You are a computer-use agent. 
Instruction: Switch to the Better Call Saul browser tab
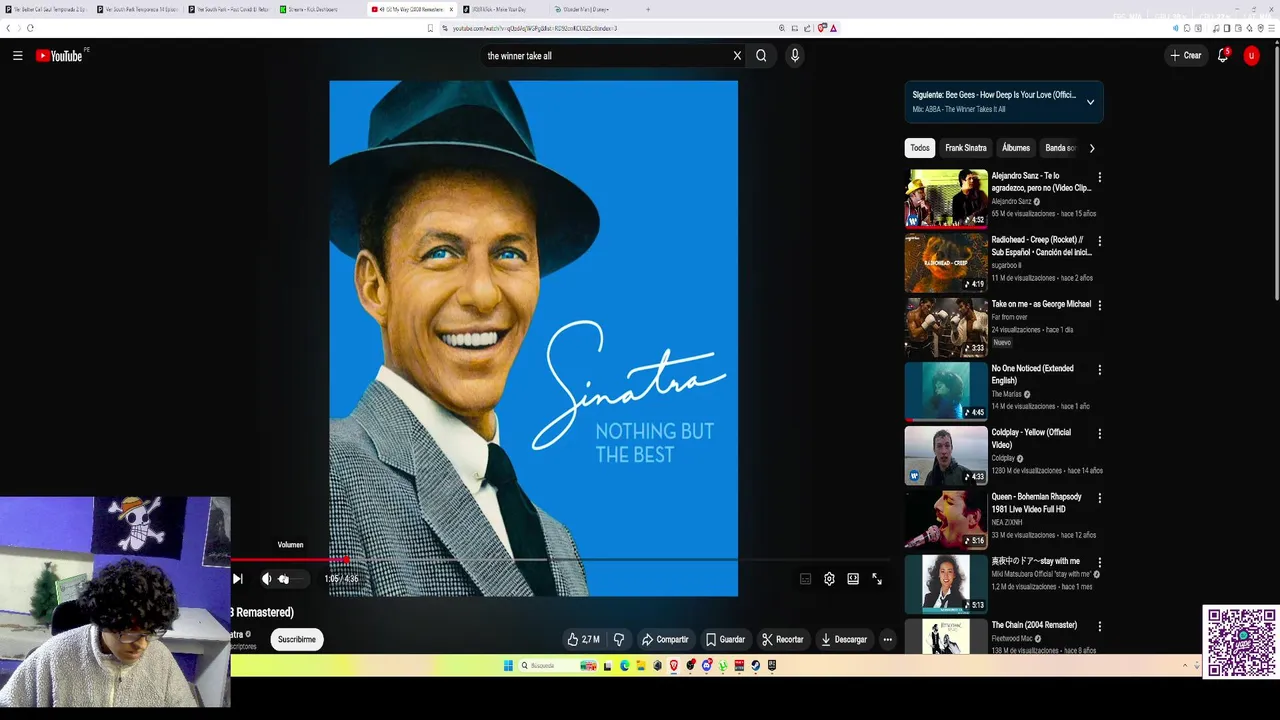[48, 9]
